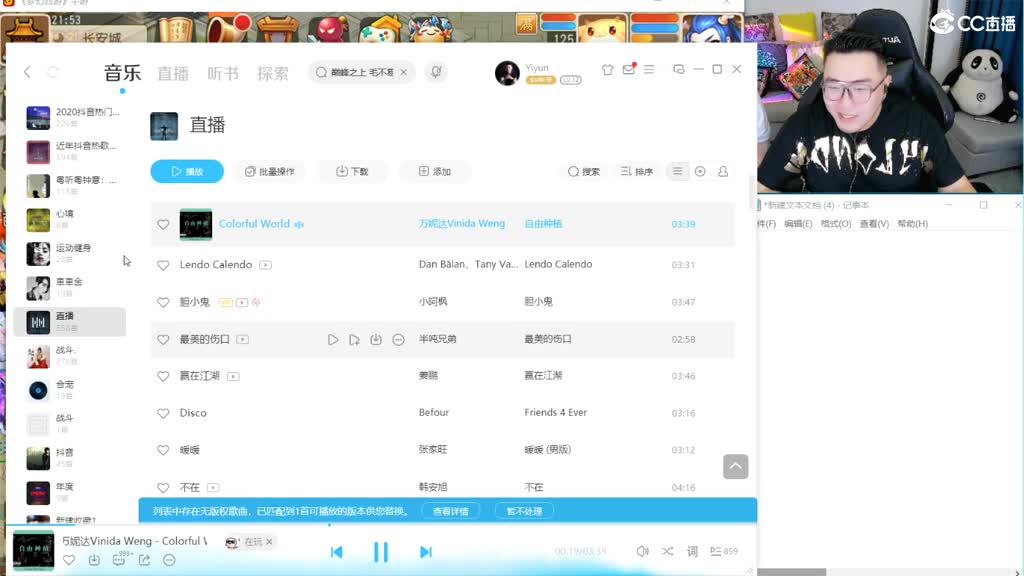Switch to mini player mode icon

pyautogui.click(x=679, y=69)
